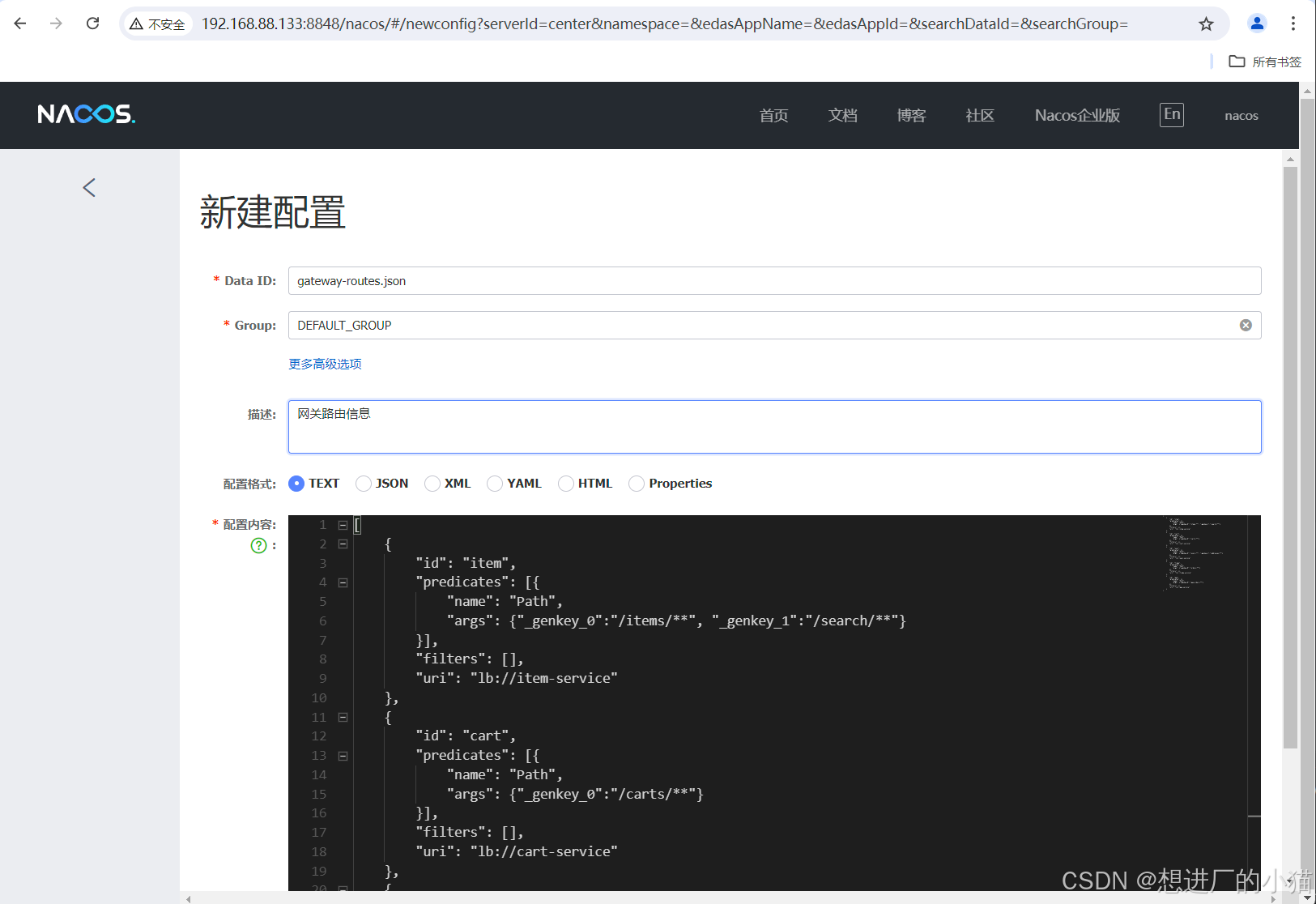
Task: Collapse code fold at line 4
Action: point(343,582)
